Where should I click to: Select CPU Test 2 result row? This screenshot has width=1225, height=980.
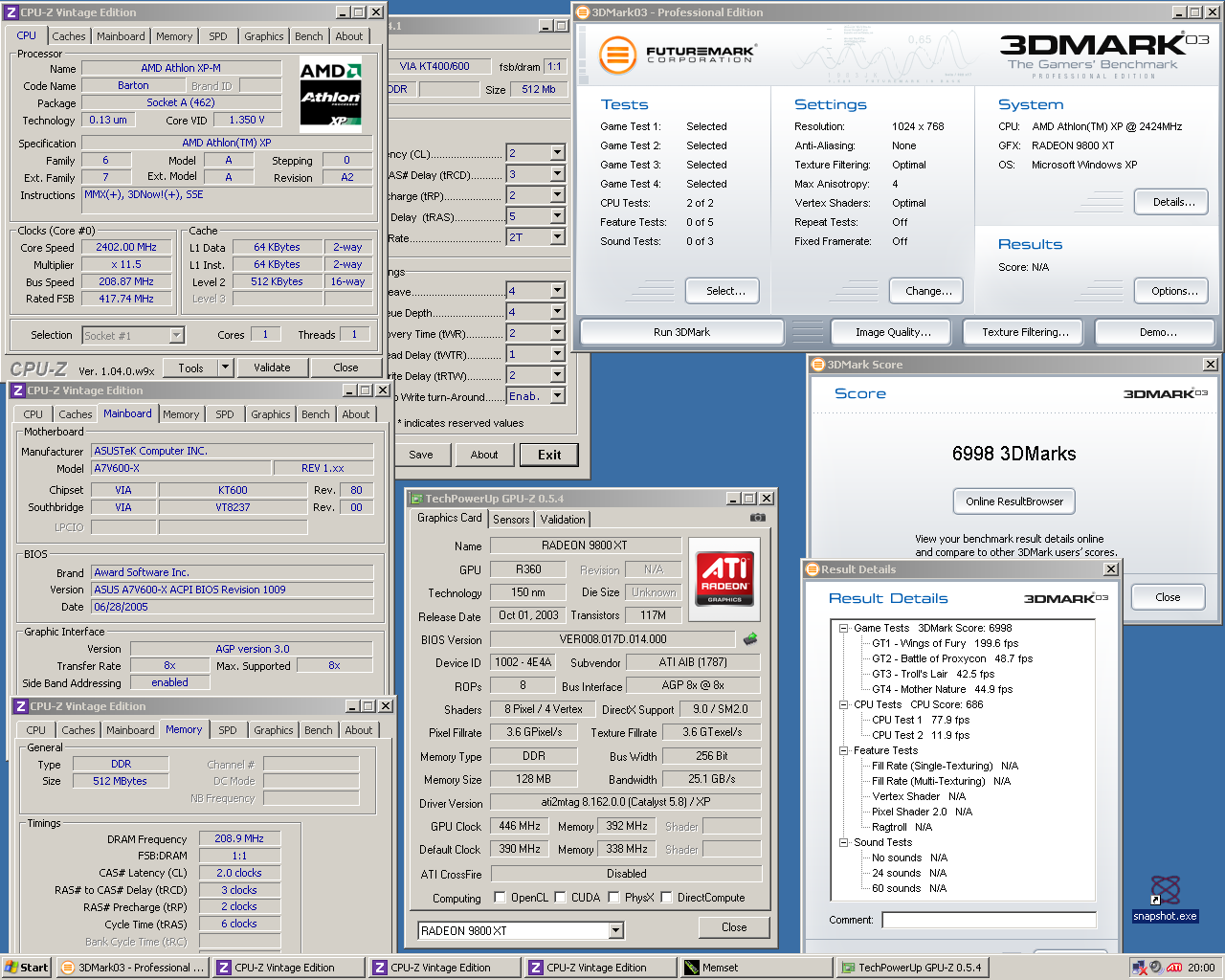[x=921, y=735]
